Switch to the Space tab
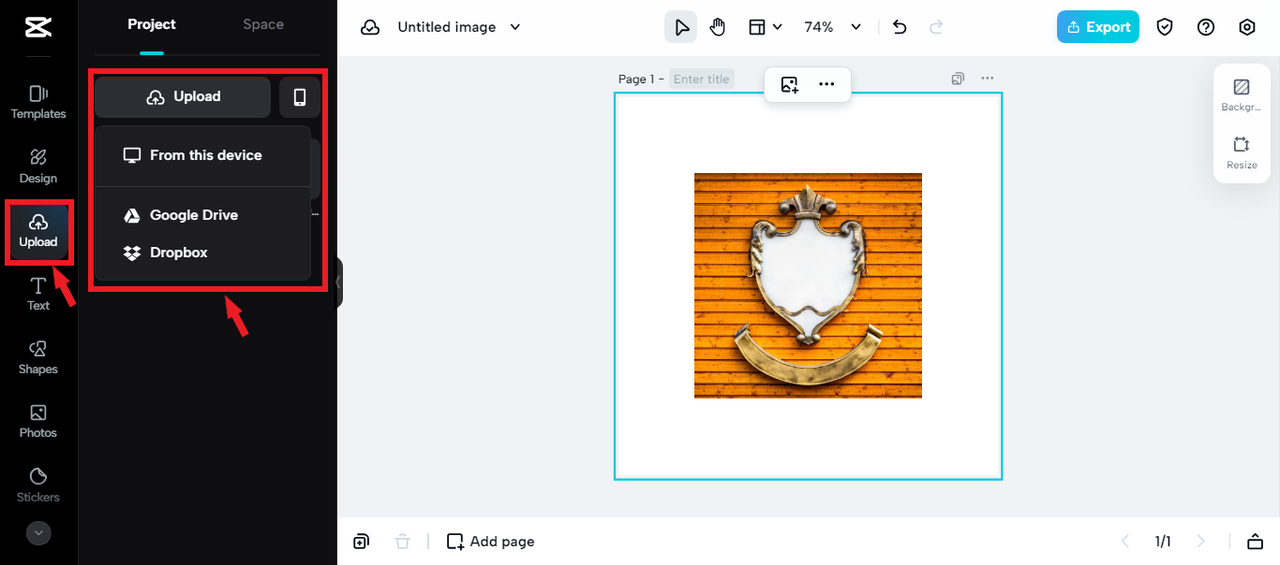Screen dimensions: 1280x565 263,24
